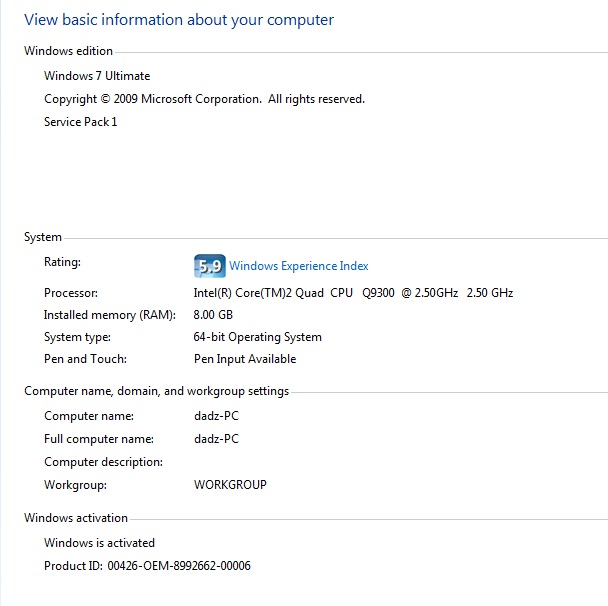Click the 5.9 rating badge icon
Image resolution: width=608 pixels, height=606 pixels.
point(209,266)
